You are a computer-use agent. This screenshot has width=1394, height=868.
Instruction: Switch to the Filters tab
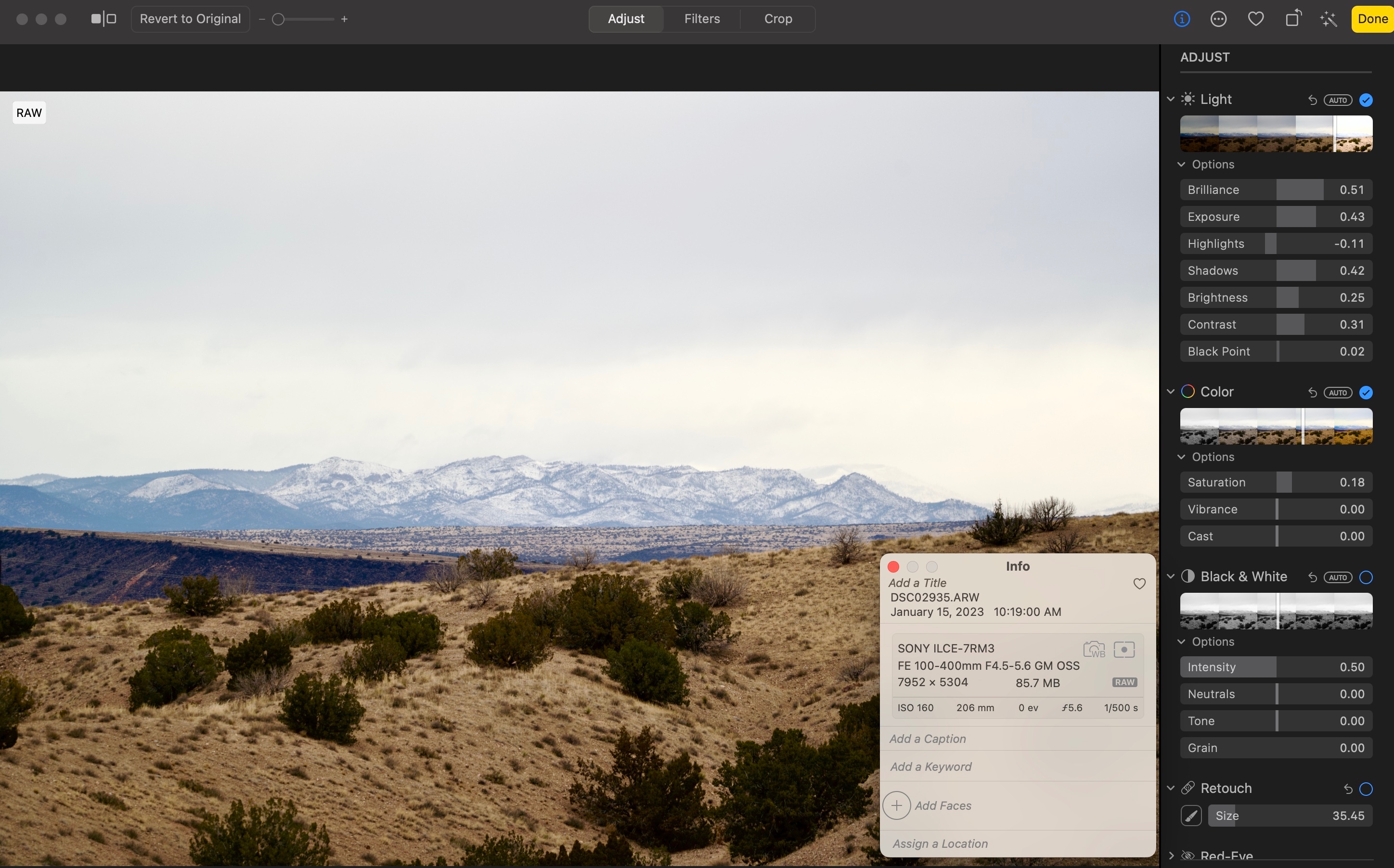(702, 19)
